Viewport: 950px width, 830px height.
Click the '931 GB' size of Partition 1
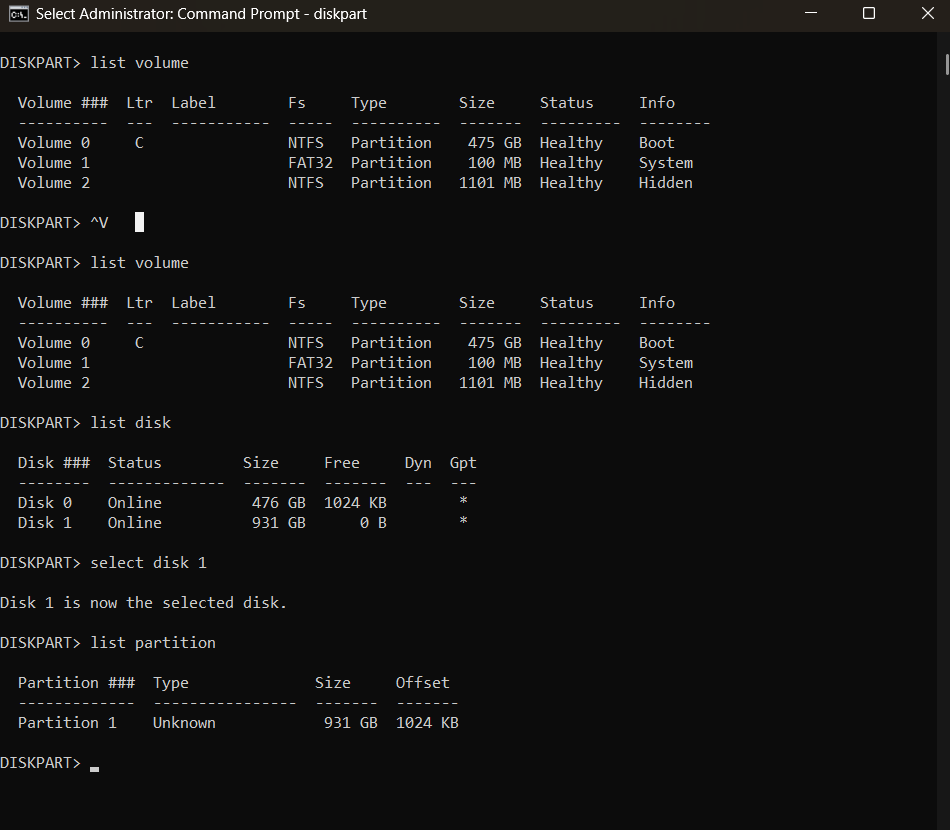click(x=351, y=723)
